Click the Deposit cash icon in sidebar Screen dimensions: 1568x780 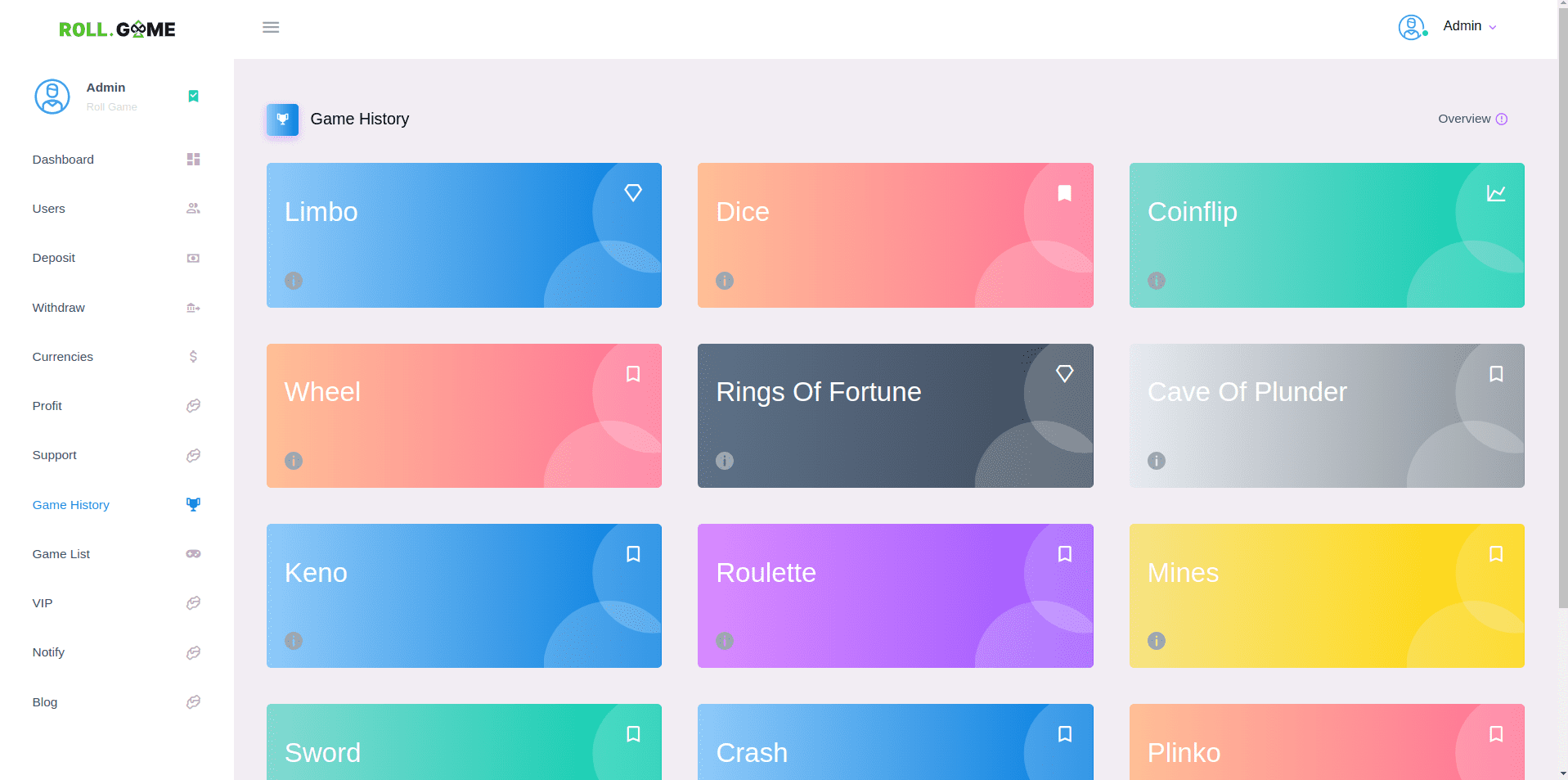(x=193, y=259)
